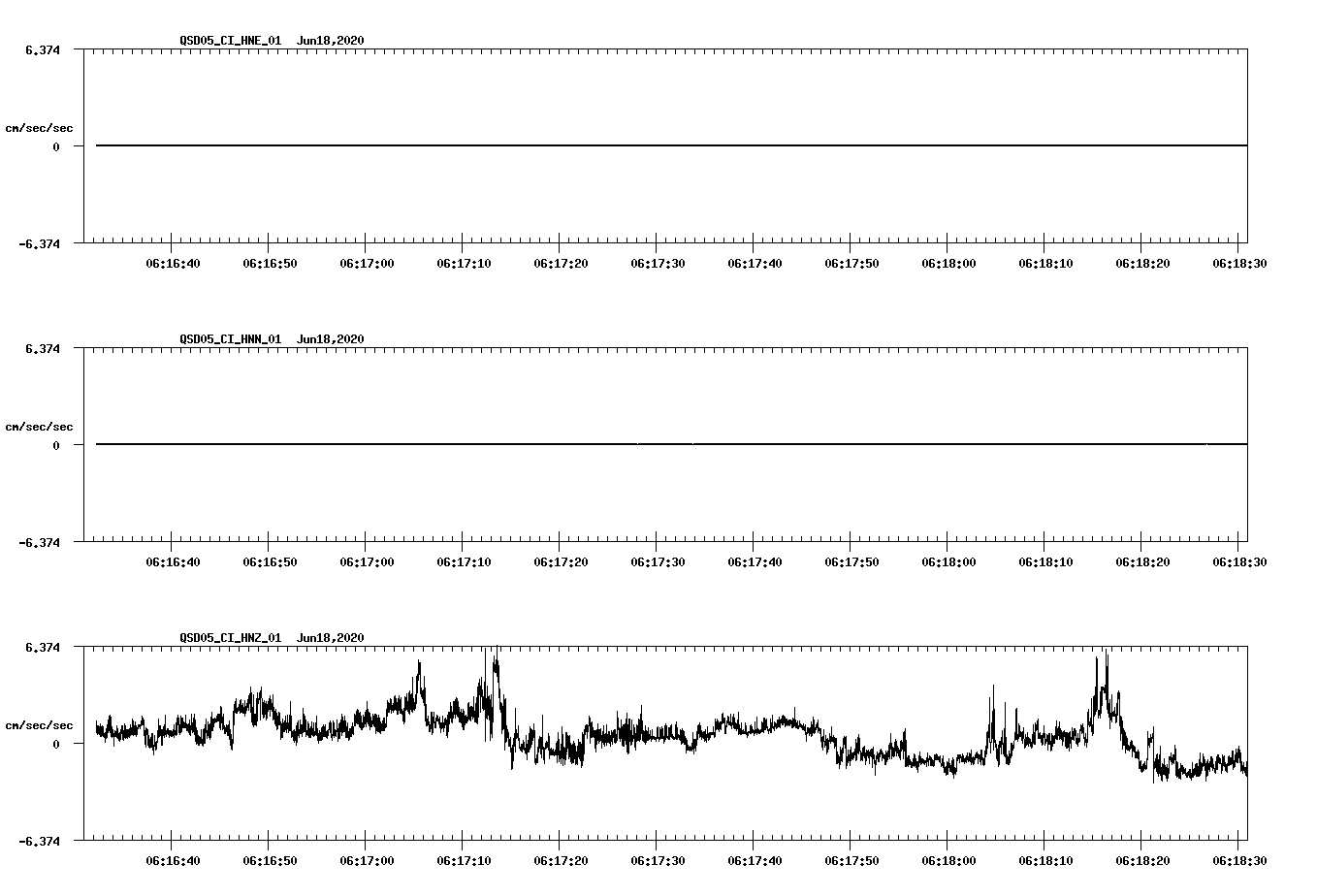Click 06:17:30 time label under HNE chart
Viewport: 1317px width, 896px height.
click(658, 263)
